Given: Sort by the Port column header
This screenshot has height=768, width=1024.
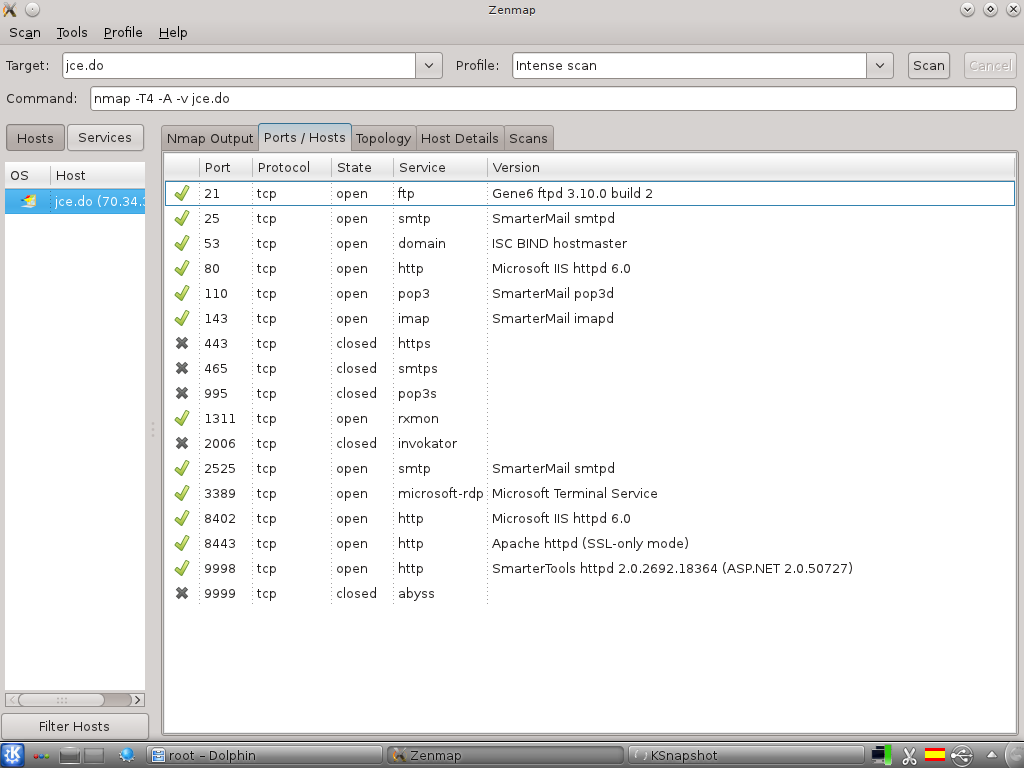Looking at the screenshot, I should tap(226, 167).
